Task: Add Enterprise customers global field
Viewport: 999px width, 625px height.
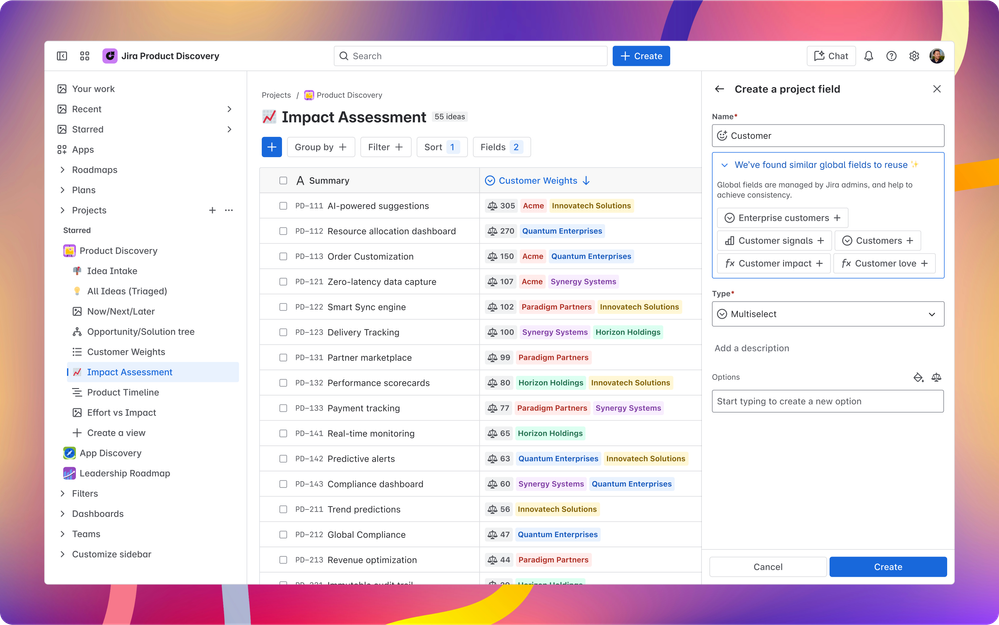Action: (x=782, y=218)
